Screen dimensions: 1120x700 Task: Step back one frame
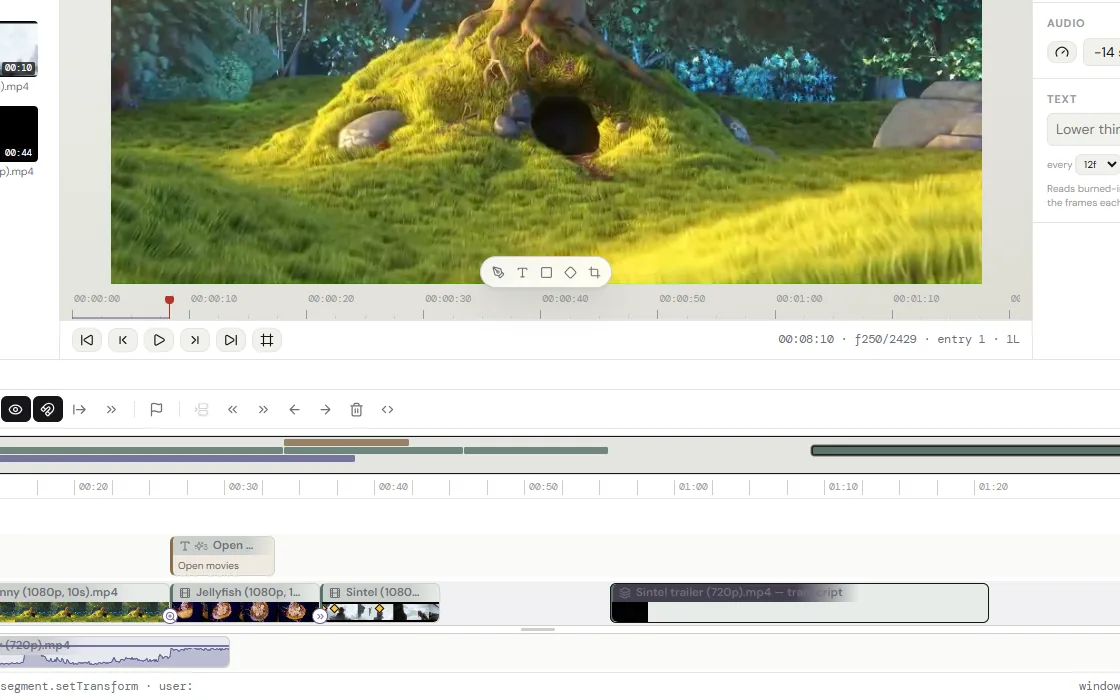(123, 340)
